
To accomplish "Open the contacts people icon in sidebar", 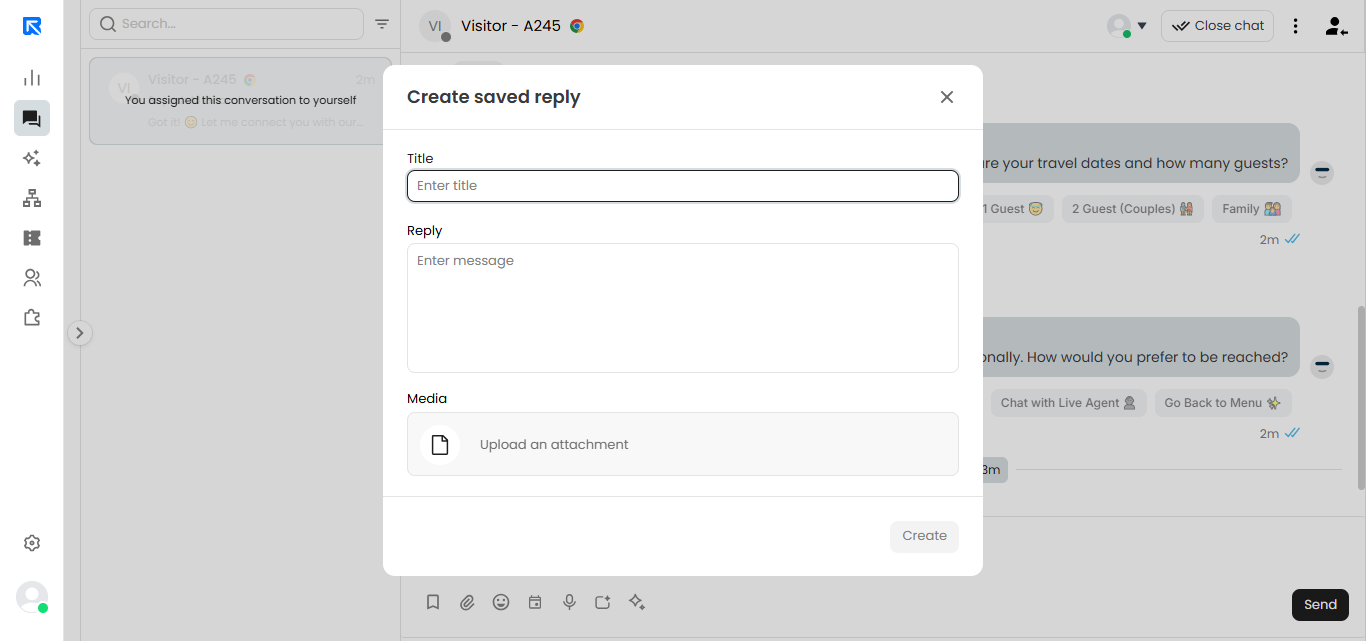I will click(x=32, y=278).
